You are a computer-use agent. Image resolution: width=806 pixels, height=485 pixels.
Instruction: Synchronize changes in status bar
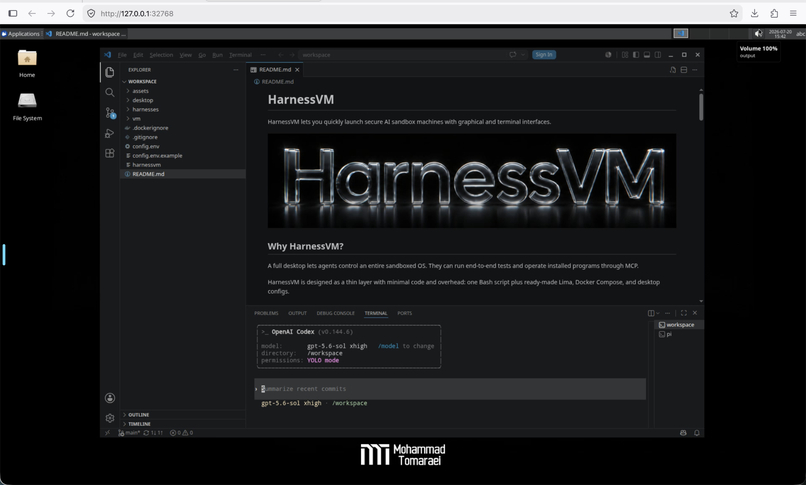pyautogui.click(x=153, y=433)
